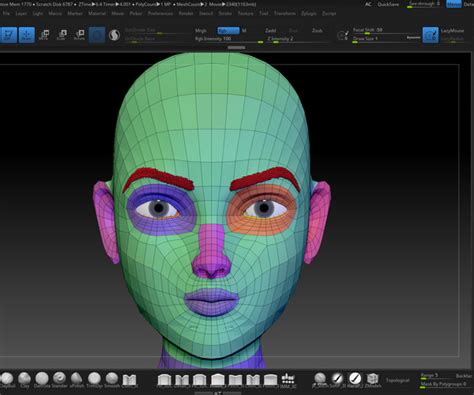Toggle the Menus button
The height and width of the screenshot is (395, 474).
(453, 4)
